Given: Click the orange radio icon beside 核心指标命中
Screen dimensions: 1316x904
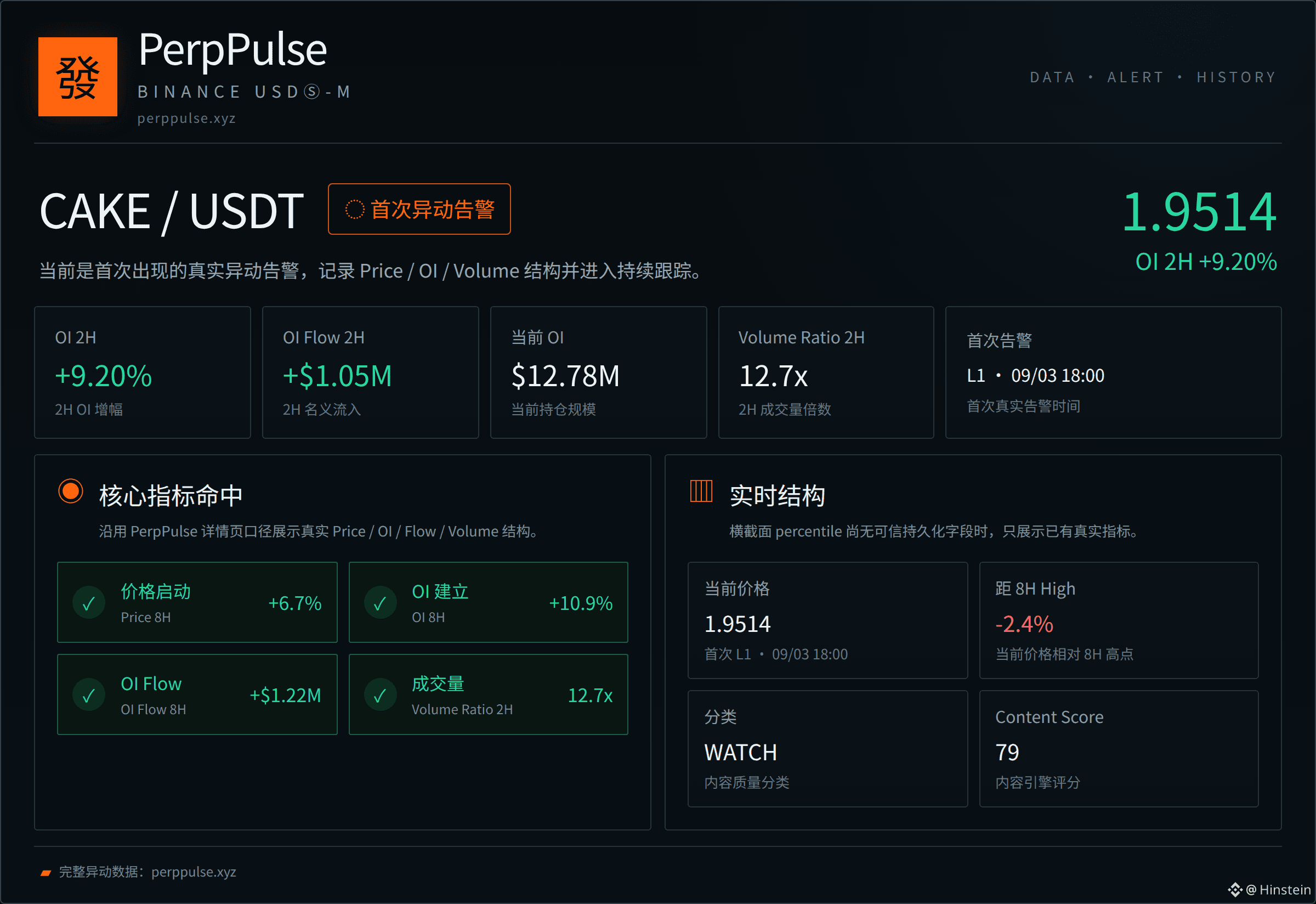Looking at the screenshot, I should click(71, 491).
